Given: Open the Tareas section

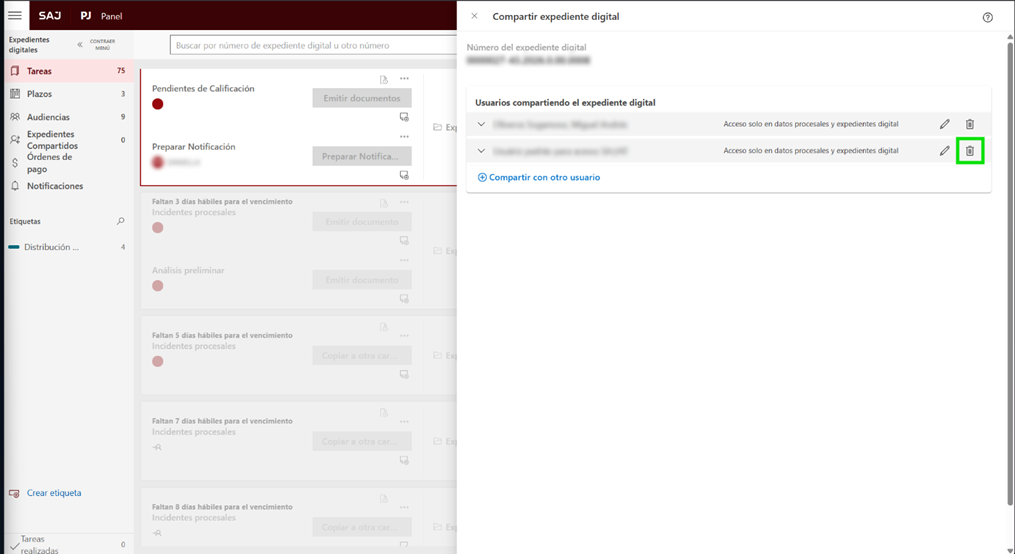Looking at the screenshot, I should click(40, 71).
